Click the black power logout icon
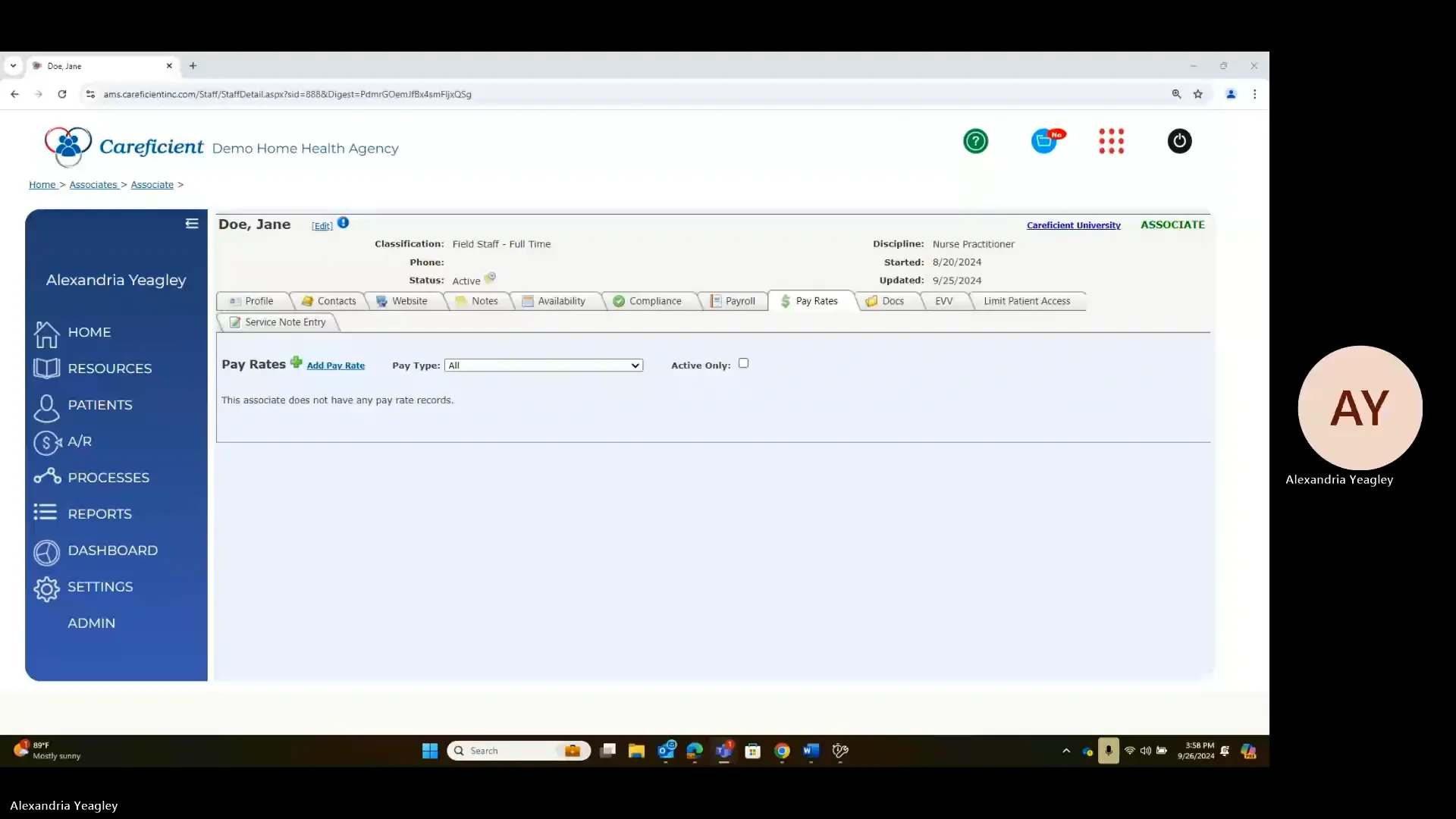This screenshot has height=819, width=1456. point(1179,141)
